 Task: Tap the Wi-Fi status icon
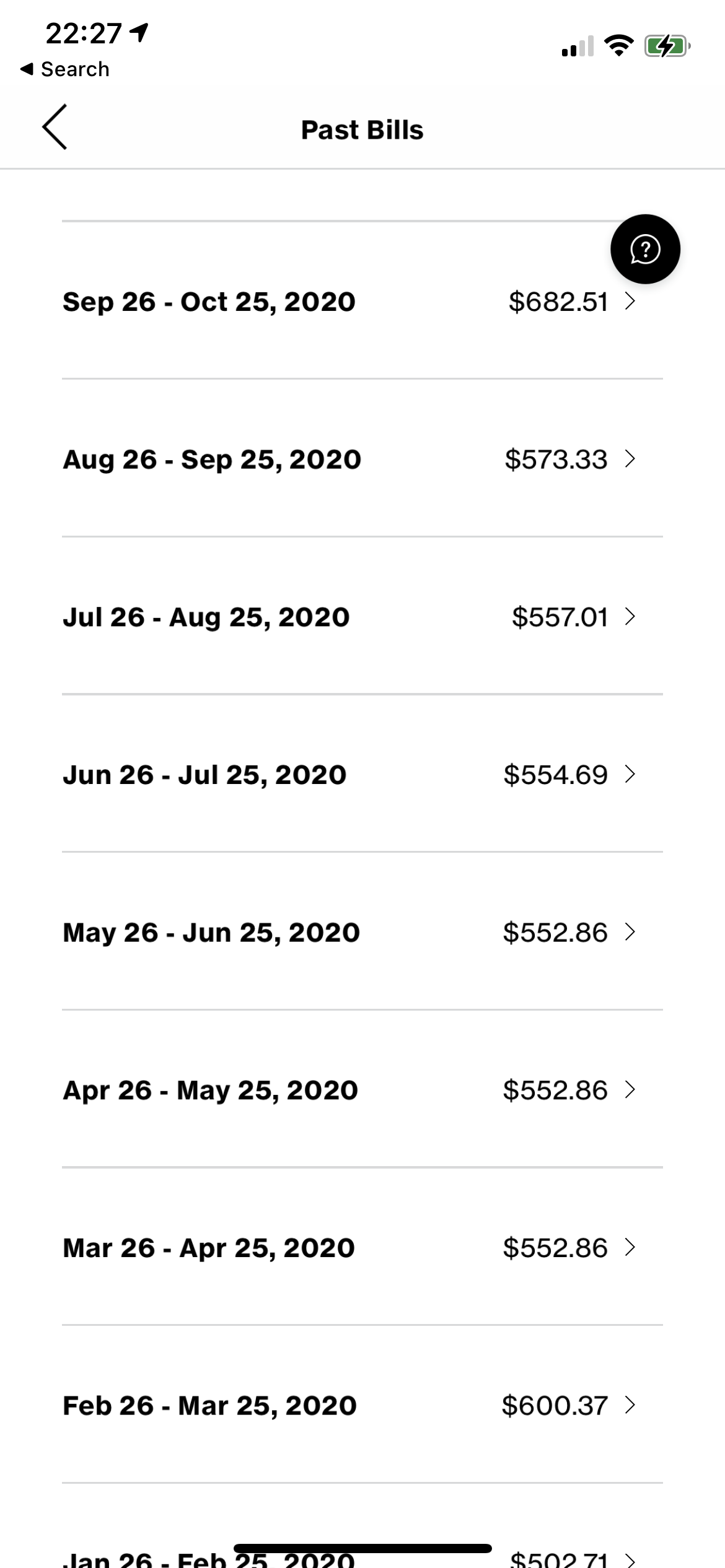tap(618, 46)
